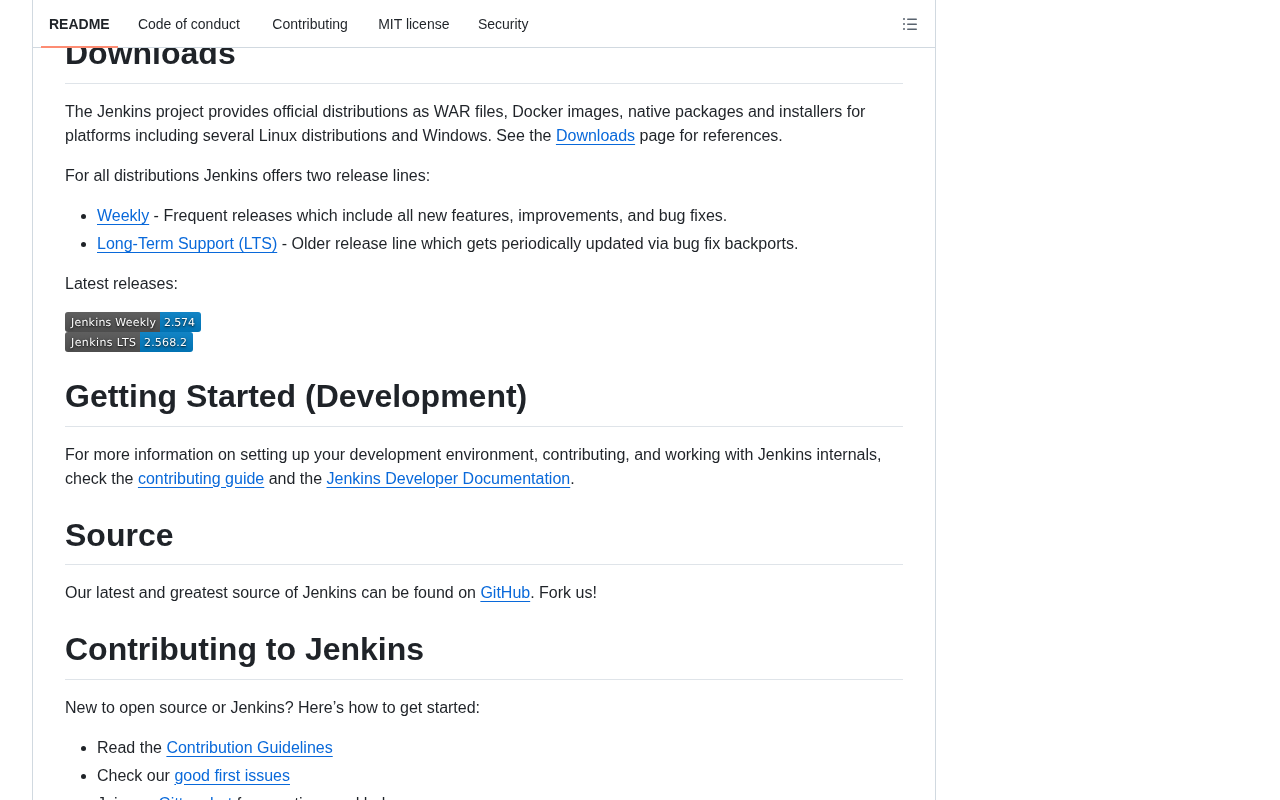Open the MIT license tab

(414, 24)
